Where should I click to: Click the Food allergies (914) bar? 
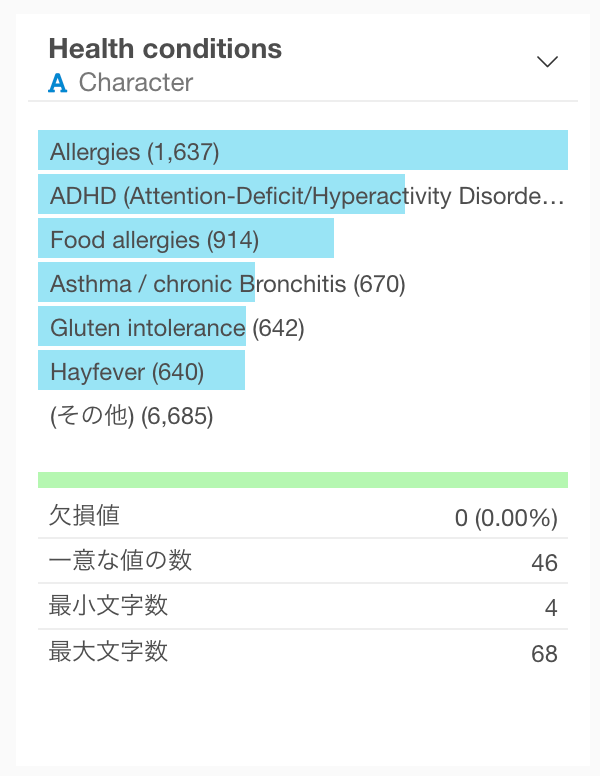coord(186,238)
